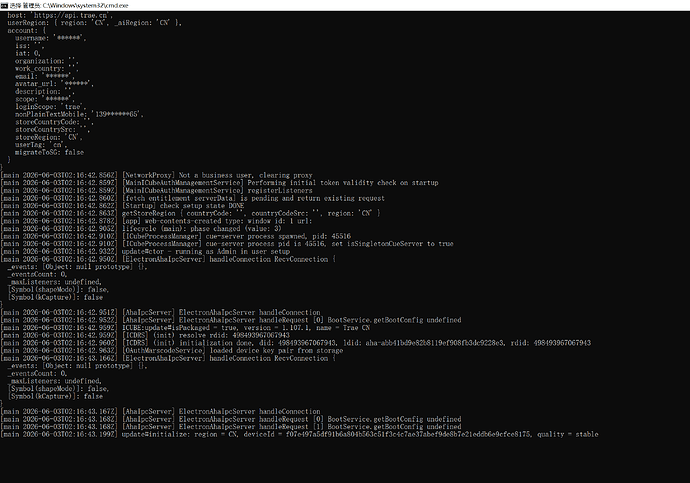Image resolution: width=690 pixels, height=483 pixels.
Task: Click '[app] web-contents-created' log line
Action: [x=156, y=221]
